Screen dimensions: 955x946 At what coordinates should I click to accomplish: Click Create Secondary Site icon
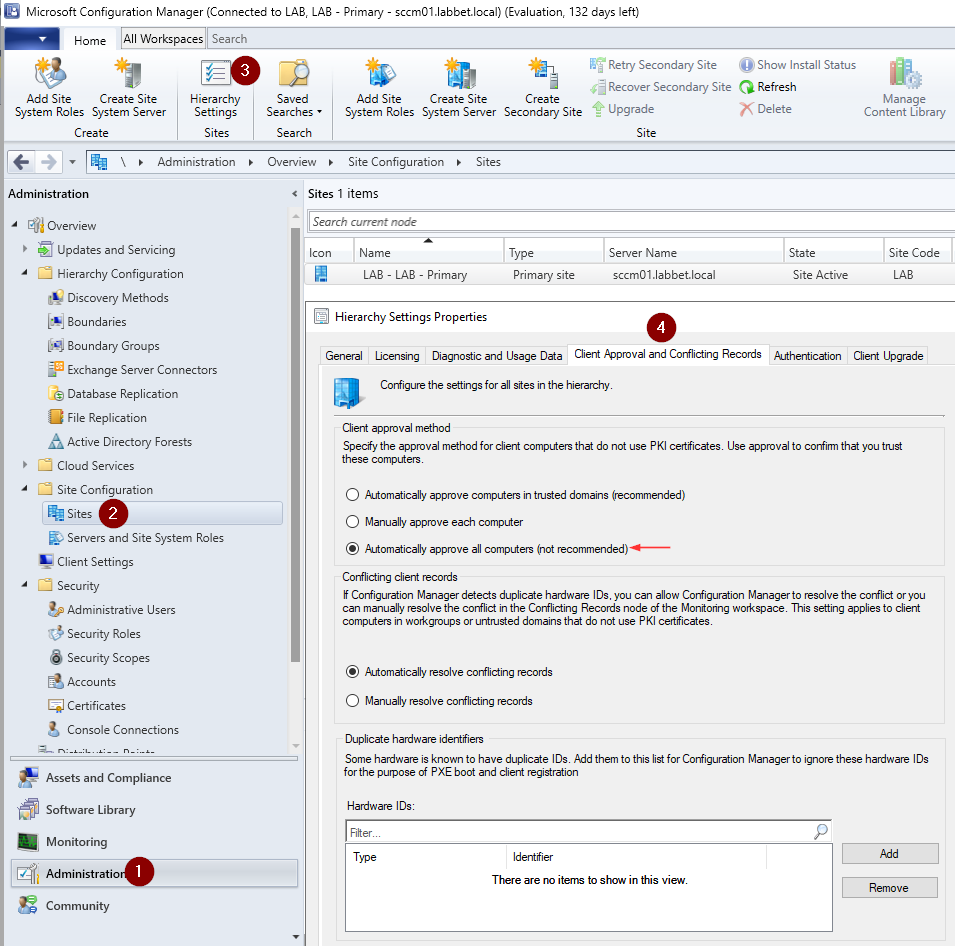[543, 88]
